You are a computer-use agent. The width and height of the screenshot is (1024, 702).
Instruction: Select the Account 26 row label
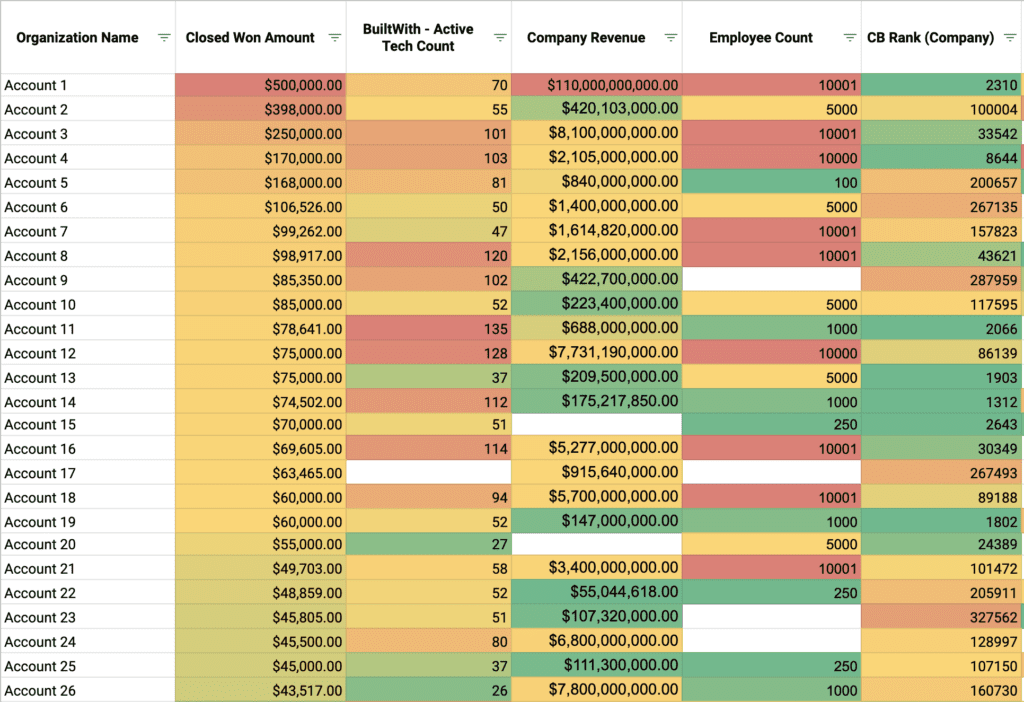tap(88, 691)
